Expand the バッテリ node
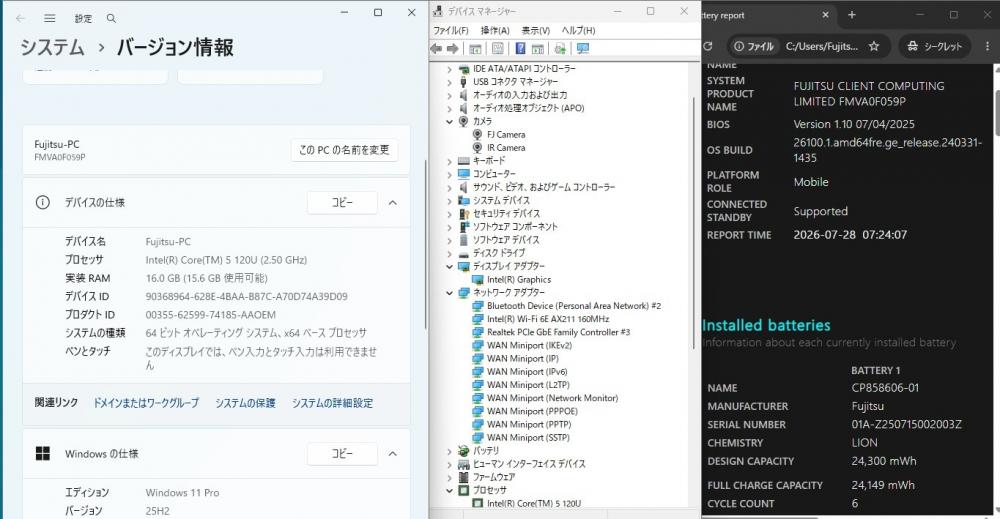This screenshot has width=1000, height=519. click(x=449, y=451)
